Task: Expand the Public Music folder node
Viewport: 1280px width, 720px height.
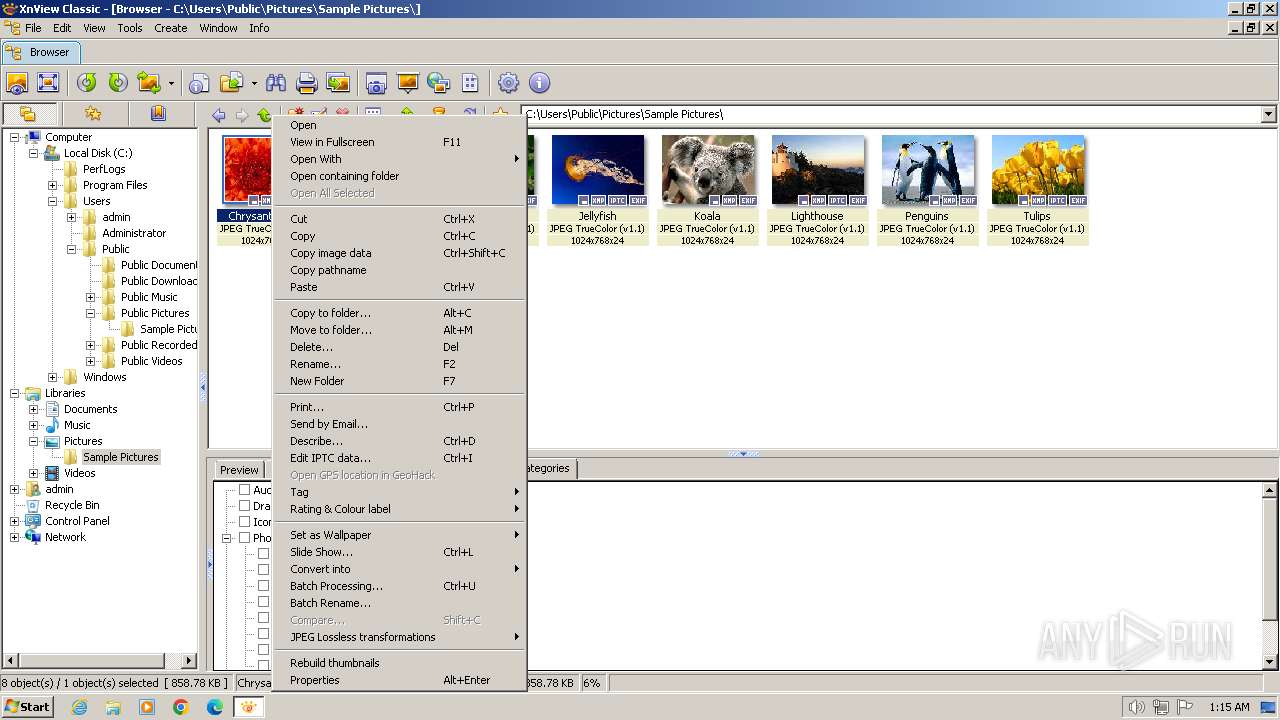Action: [x=91, y=297]
